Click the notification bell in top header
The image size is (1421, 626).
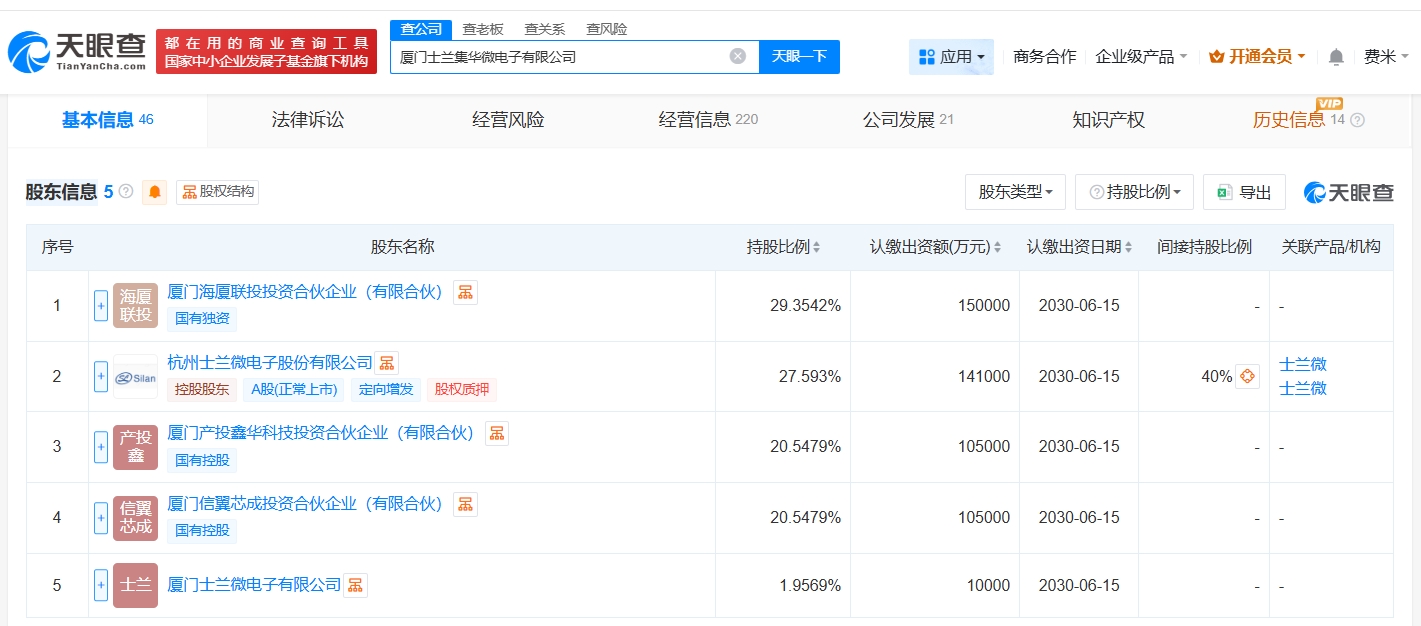pyautogui.click(x=1336, y=57)
